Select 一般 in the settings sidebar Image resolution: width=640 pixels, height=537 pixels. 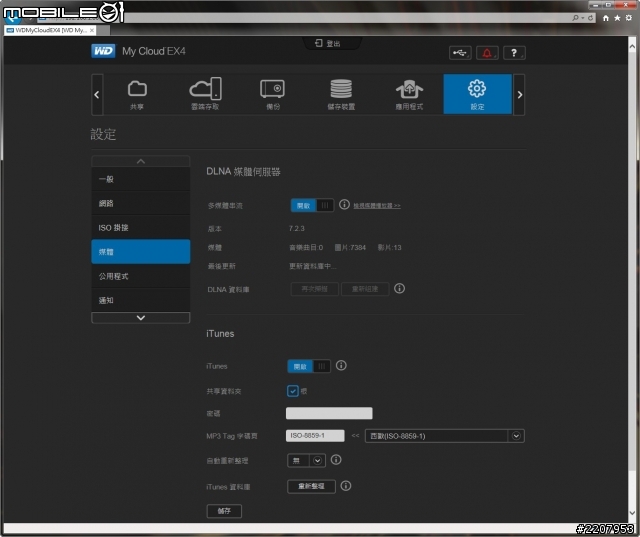pos(141,179)
